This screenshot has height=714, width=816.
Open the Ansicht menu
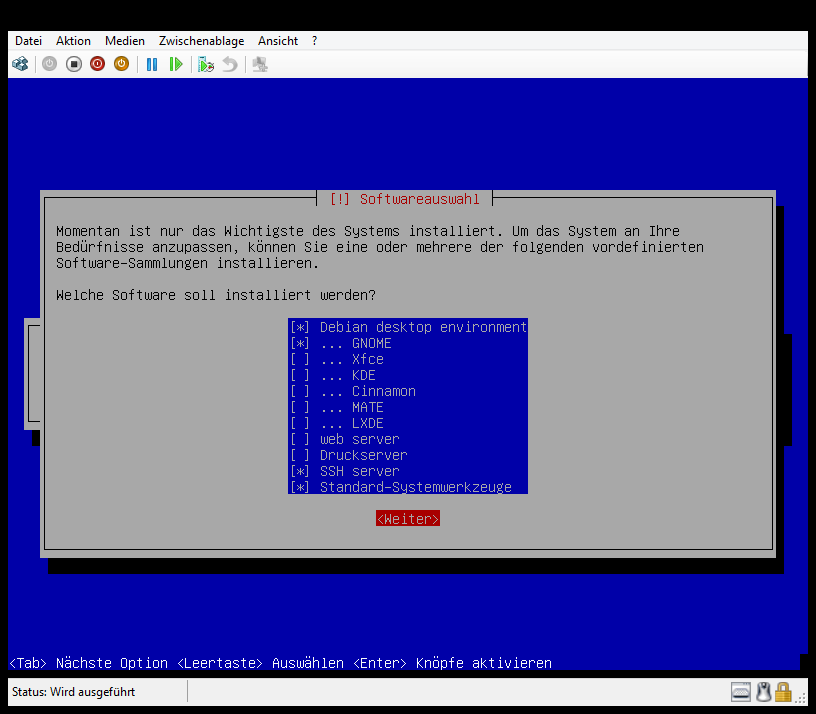click(278, 41)
